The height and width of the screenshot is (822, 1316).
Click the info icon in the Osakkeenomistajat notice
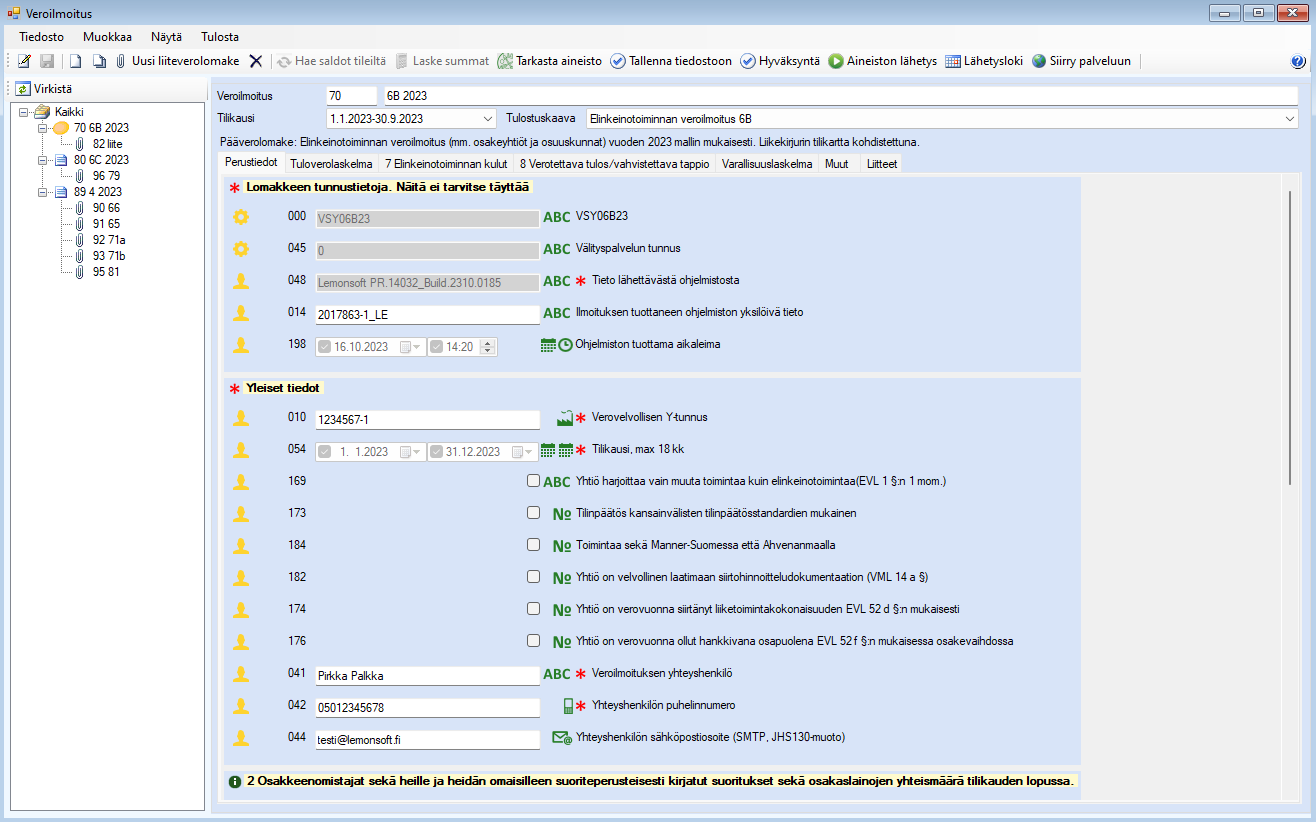235,781
